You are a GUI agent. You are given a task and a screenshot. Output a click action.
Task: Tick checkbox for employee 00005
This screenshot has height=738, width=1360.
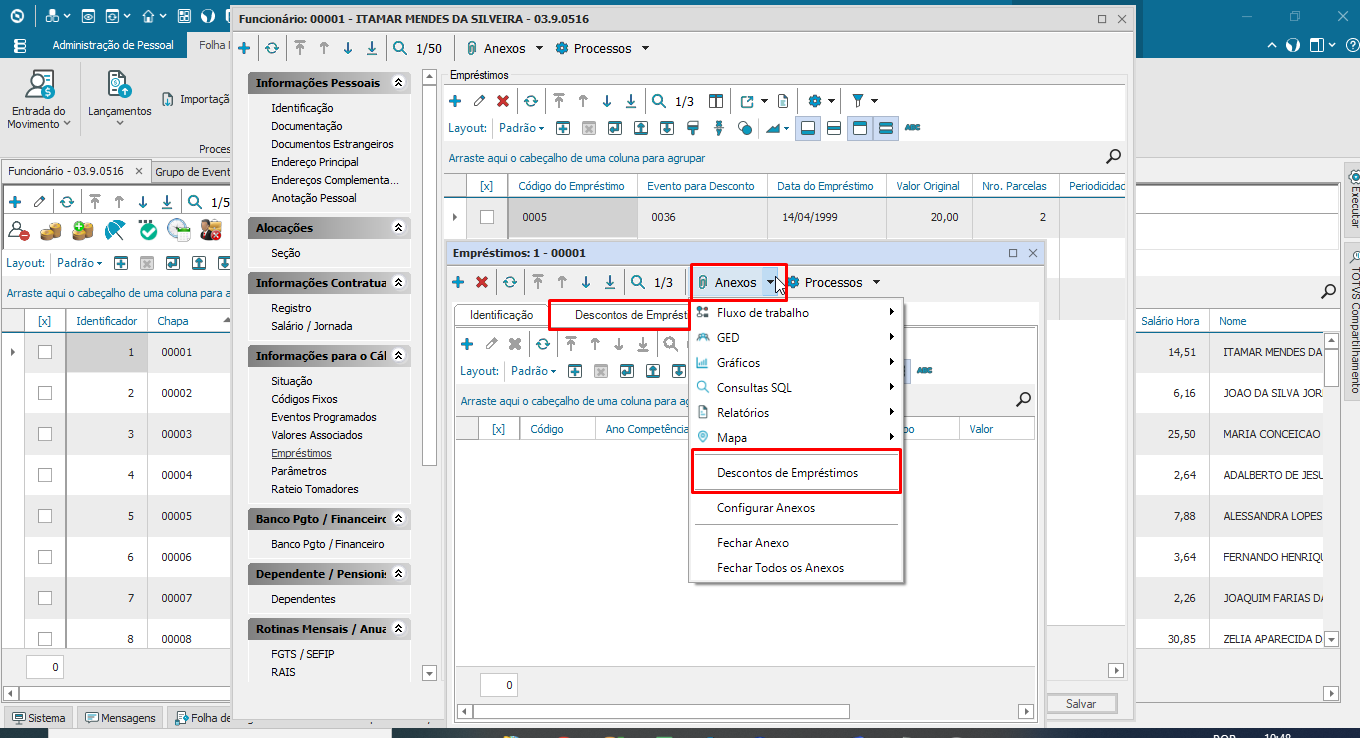click(x=45, y=516)
